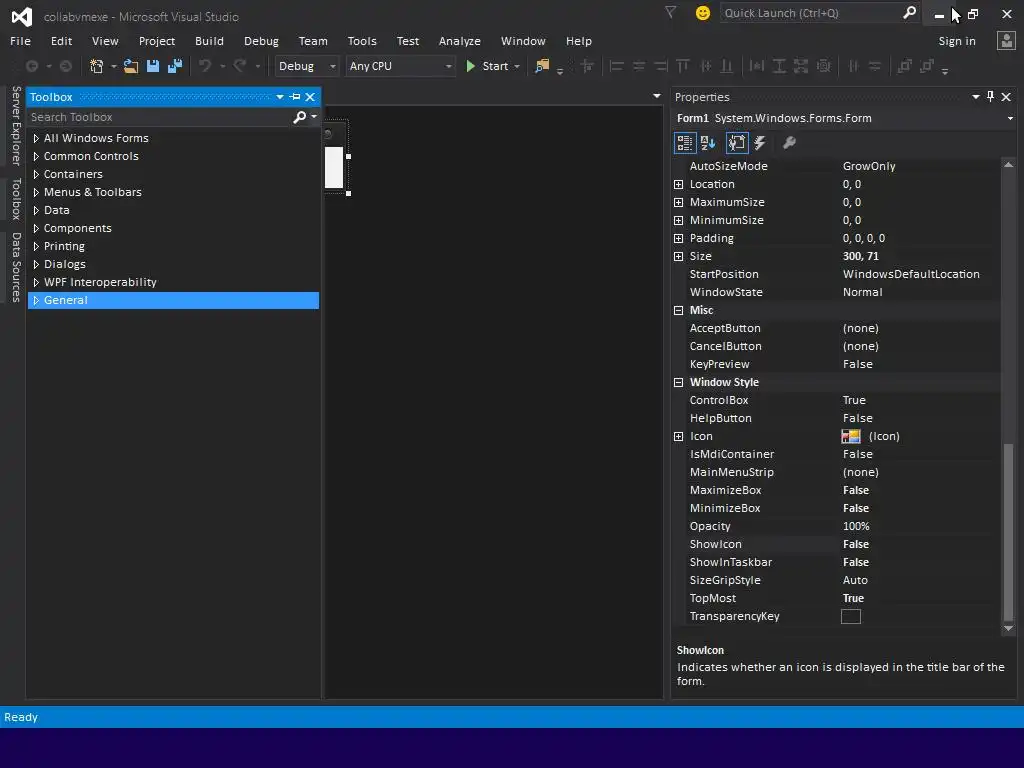Click the Property Pages wrench icon

[789, 142]
